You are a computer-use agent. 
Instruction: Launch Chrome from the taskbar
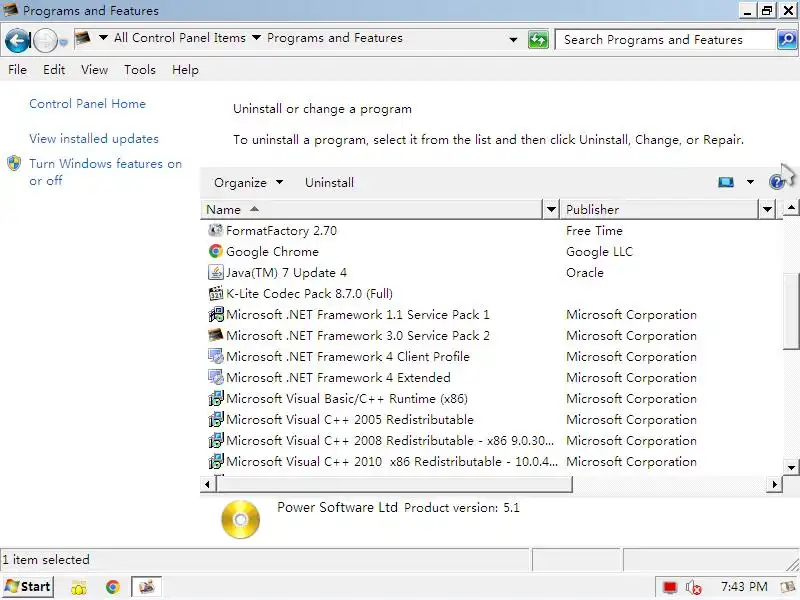point(113,587)
